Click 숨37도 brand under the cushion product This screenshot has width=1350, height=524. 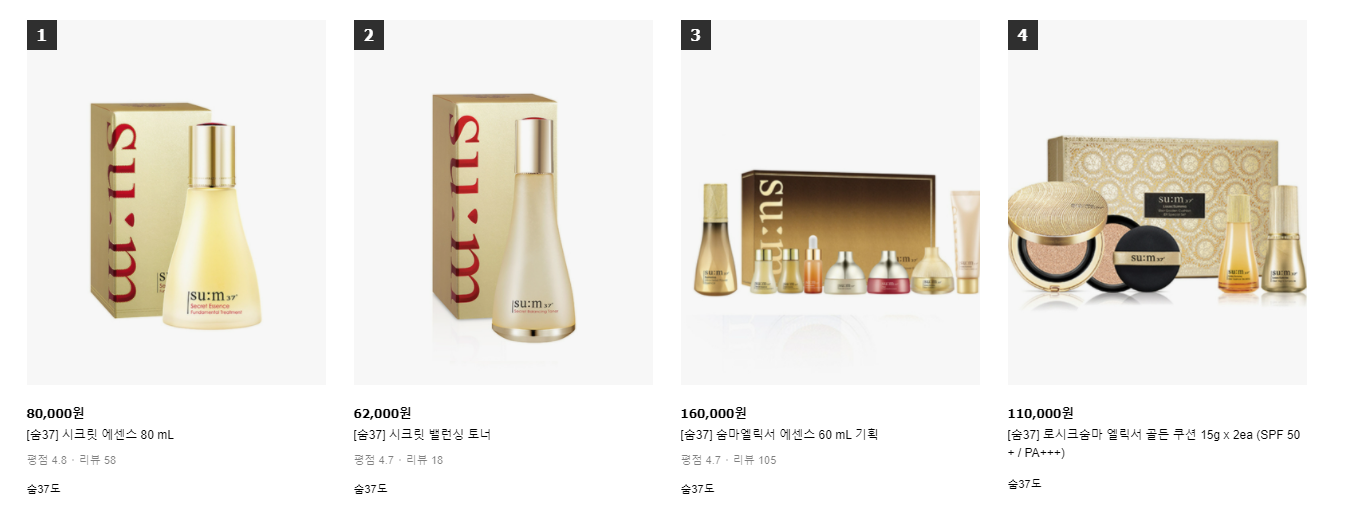point(1024,484)
